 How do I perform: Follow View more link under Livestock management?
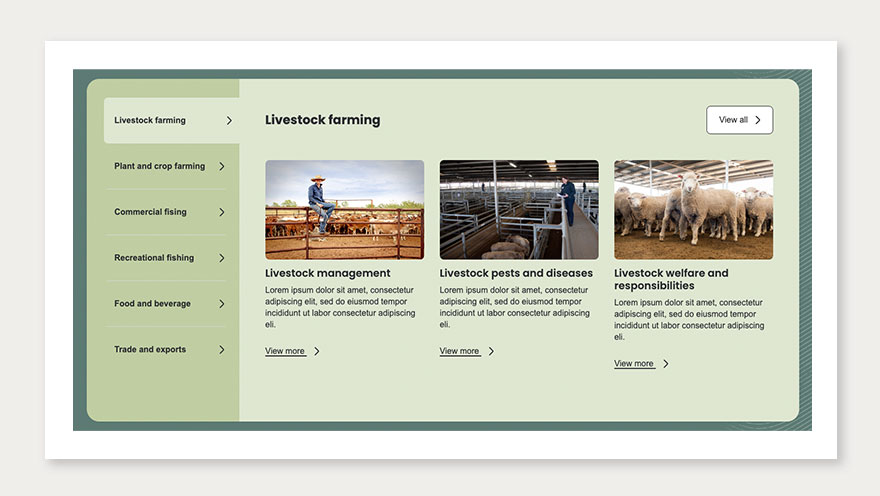[285, 351]
